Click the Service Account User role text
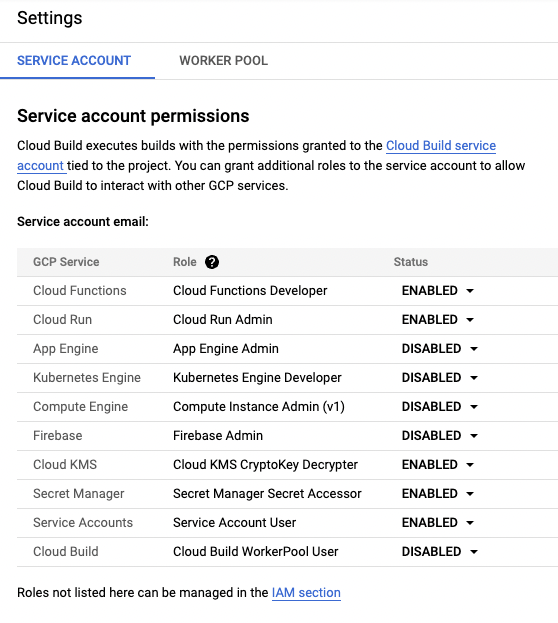Viewport: 558px width, 623px height. (x=234, y=523)
